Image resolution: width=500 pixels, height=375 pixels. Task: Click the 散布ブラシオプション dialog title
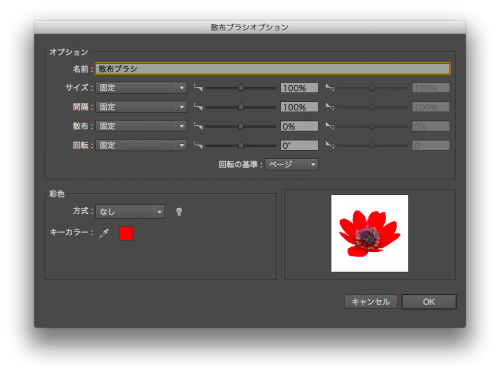[249, 27]
